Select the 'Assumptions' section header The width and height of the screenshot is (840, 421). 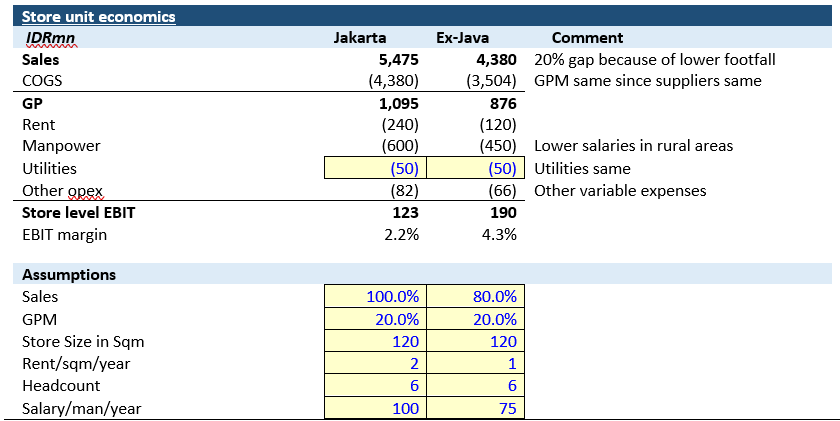pyautogui.click(x=69, y=275)
